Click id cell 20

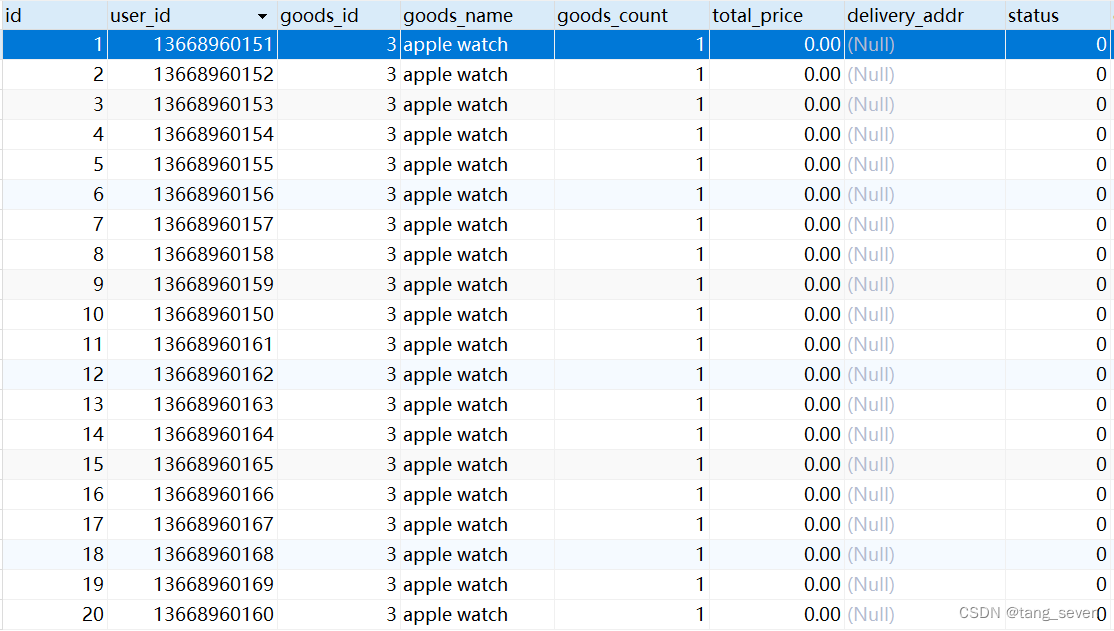click(x=55, y=614)
